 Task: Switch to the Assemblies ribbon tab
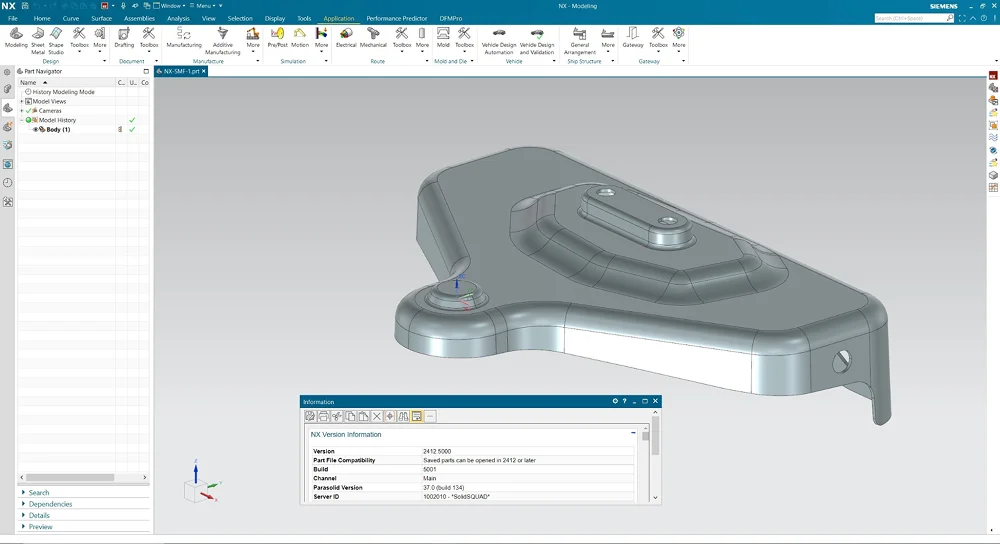[x=139, y=18]
